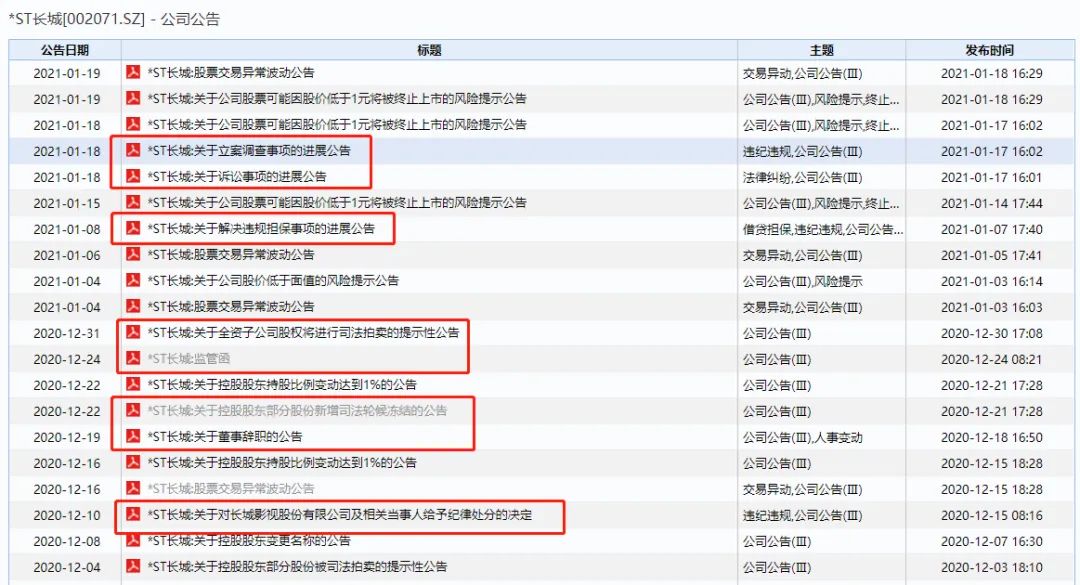Click PDF icon for 2020-12-22 持股比例变动达到1%公告
Screen dimensions: 1080x585
point(133,384)
